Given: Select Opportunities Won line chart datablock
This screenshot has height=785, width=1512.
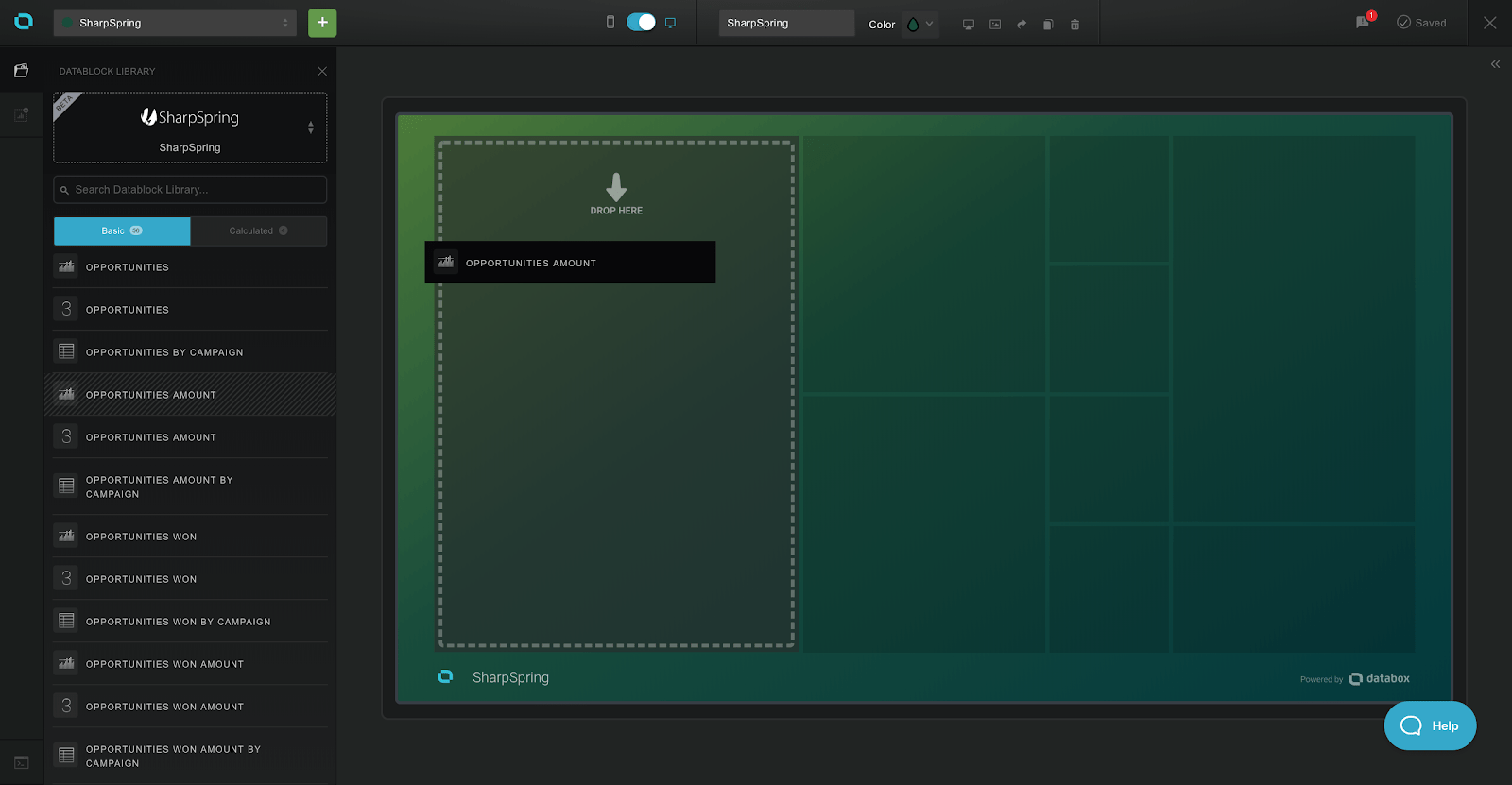Looking at the screenshot, I should [190, 537].
